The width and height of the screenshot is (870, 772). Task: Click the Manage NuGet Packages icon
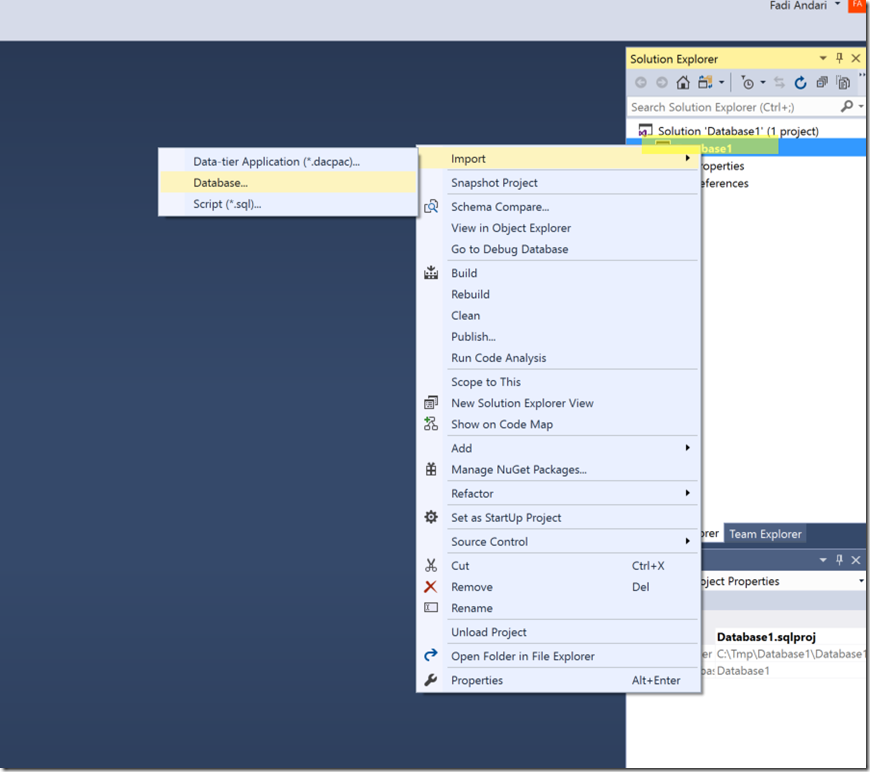coord(431,469)
